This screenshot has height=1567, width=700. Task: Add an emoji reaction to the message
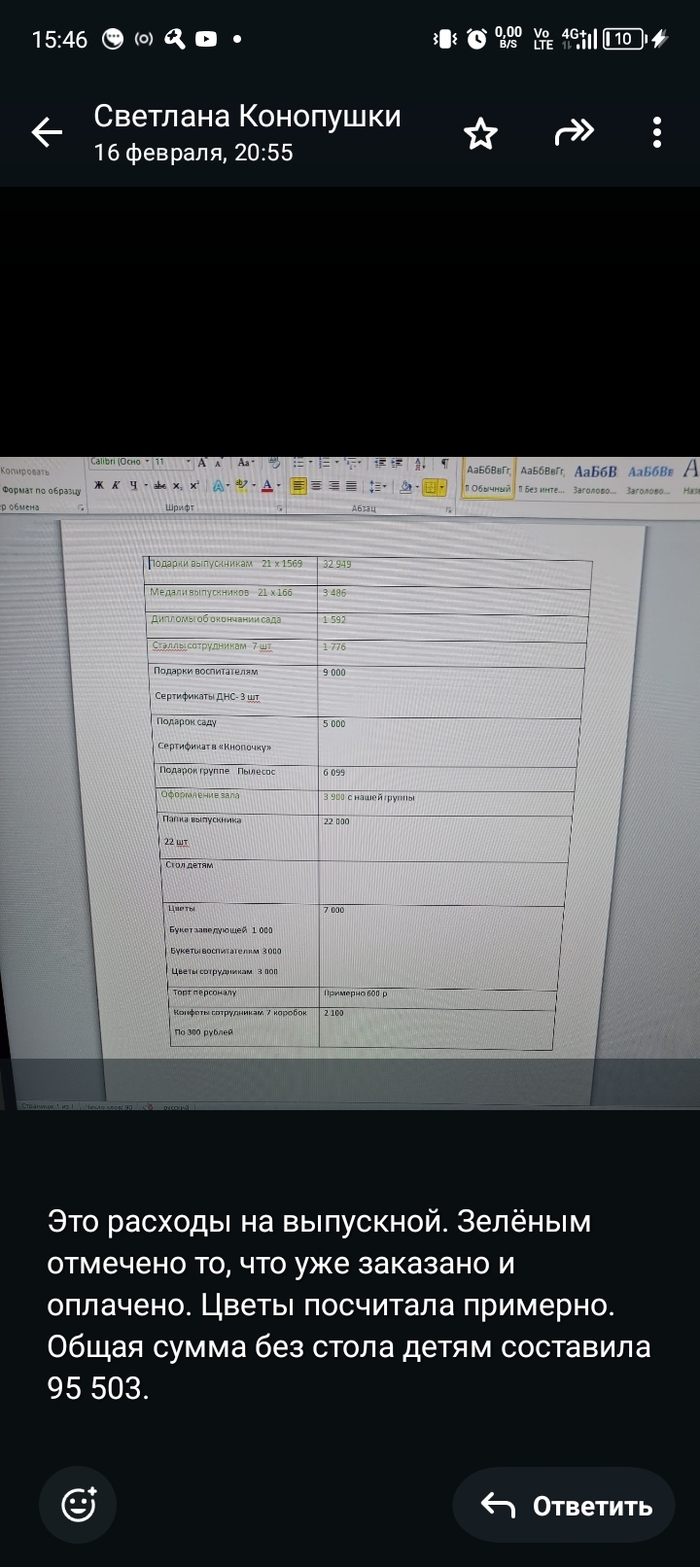click(x=78, y=1505)
